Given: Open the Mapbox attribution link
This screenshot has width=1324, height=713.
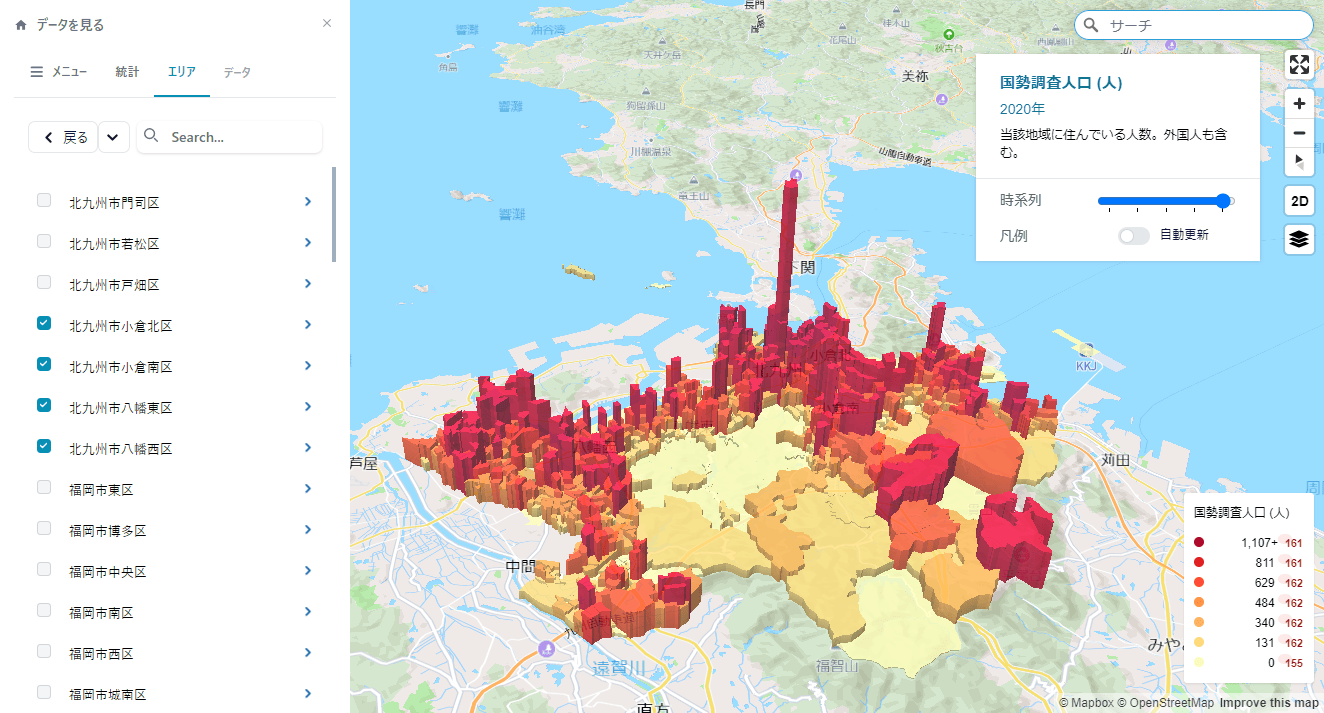Looking at the screenshot, I should (1086, 703).
